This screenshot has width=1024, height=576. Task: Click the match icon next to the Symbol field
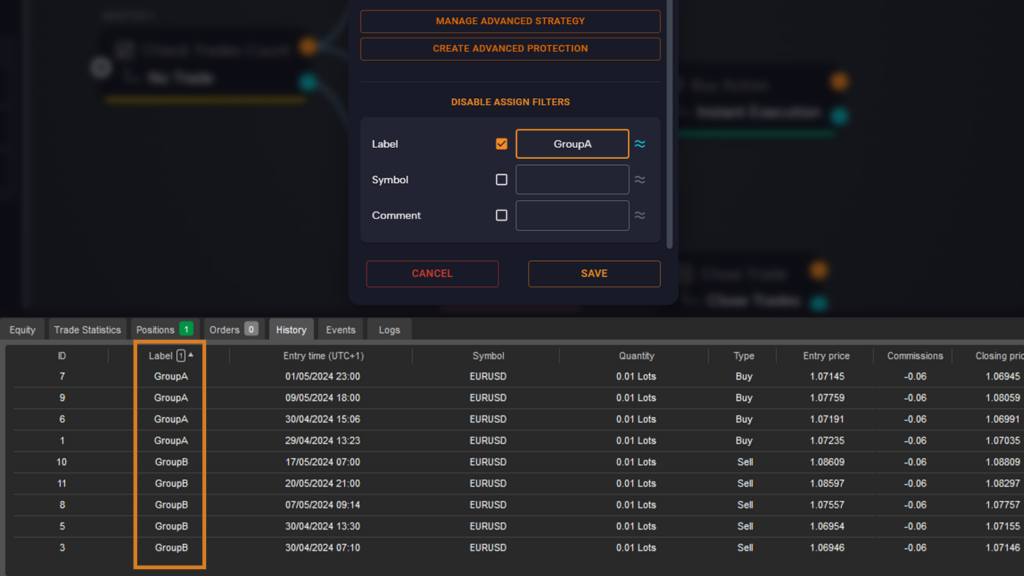coord(639,179)
